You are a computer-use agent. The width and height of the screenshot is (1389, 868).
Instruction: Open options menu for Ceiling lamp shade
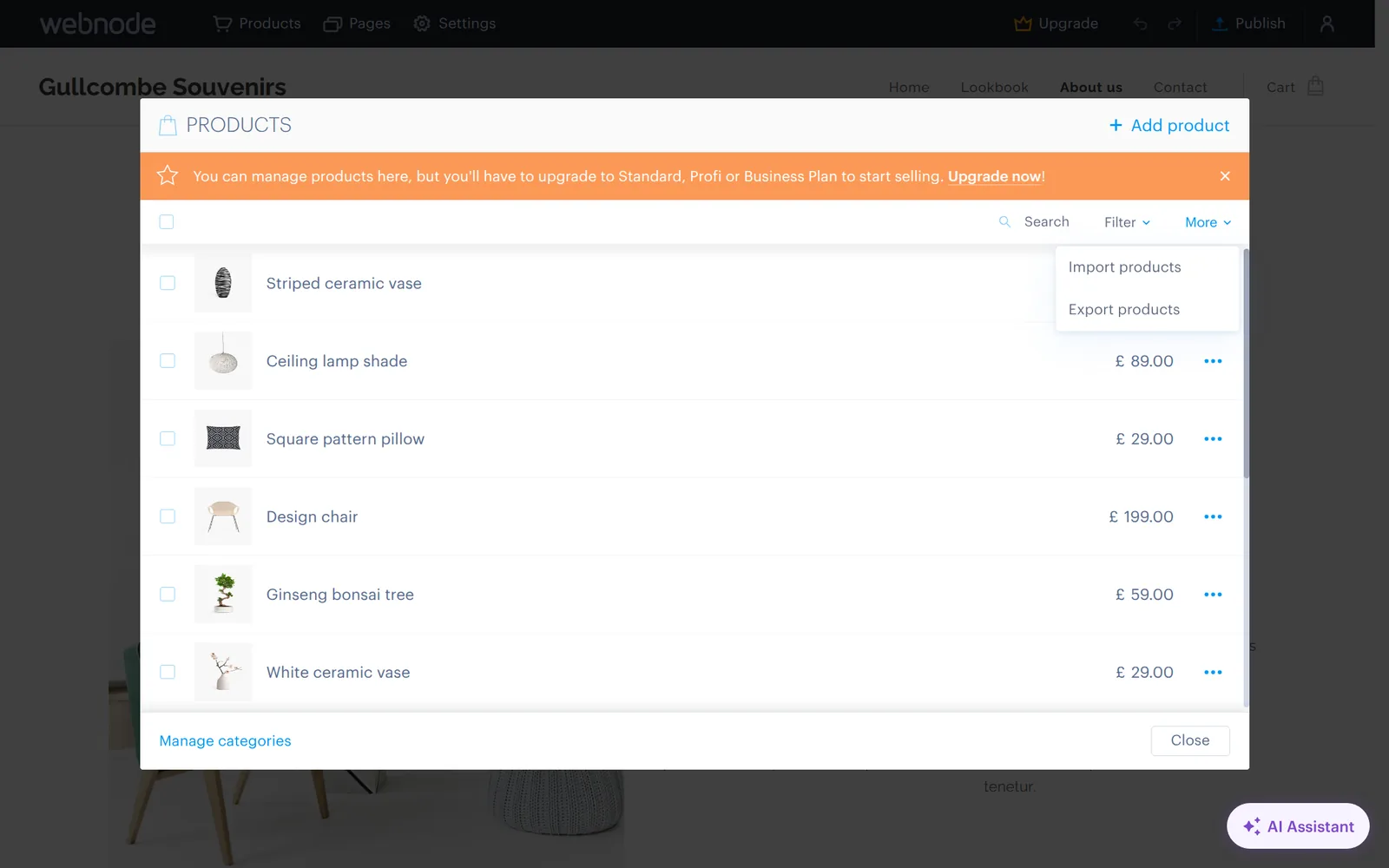pyautogui.click(x=1213, y=361)
